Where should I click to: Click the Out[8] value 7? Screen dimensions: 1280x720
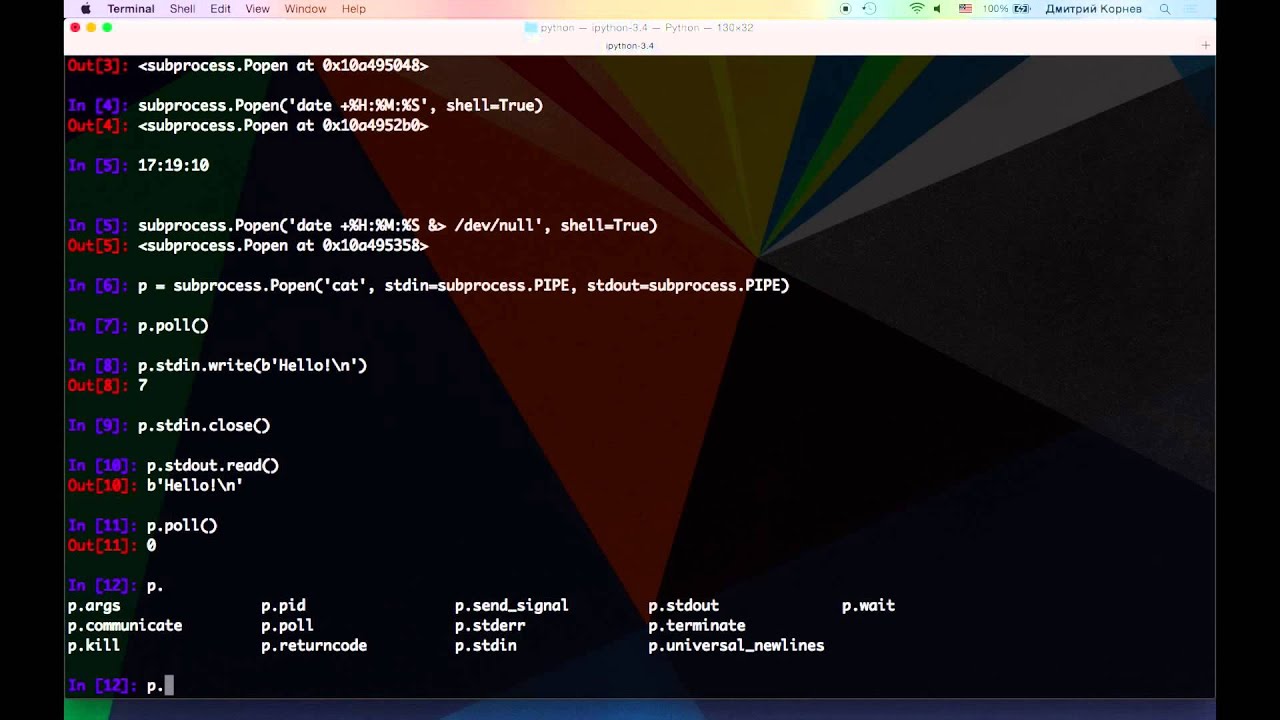[142, 385]
